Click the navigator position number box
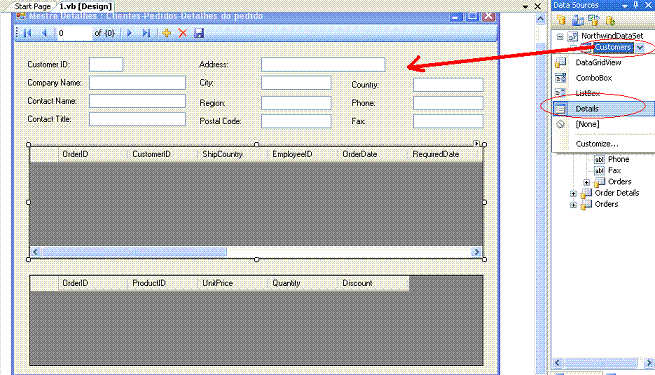This screenshot has width=655, height=375. [x=74, y=33]
